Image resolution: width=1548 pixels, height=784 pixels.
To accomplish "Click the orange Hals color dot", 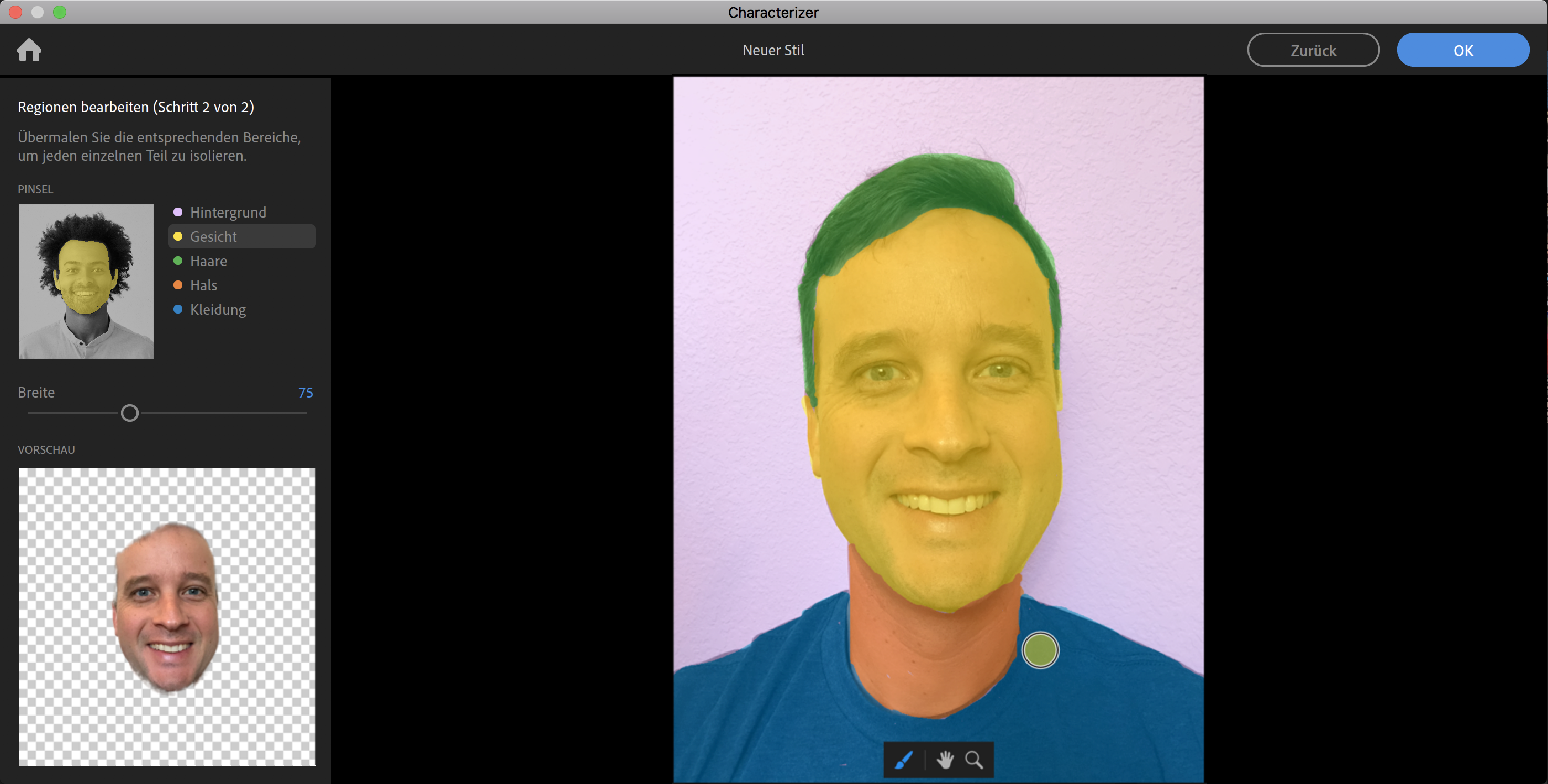I will coord(178,285).
